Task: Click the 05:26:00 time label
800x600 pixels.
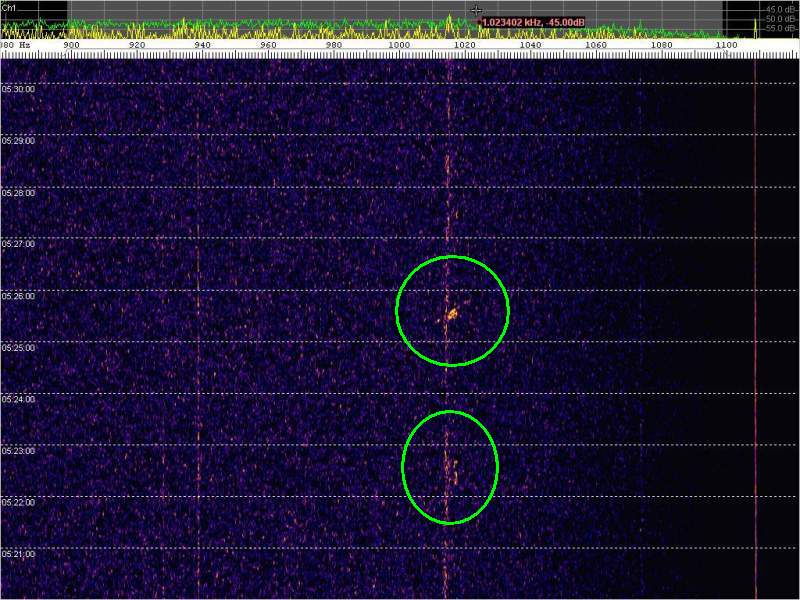Action: [18, 296]
